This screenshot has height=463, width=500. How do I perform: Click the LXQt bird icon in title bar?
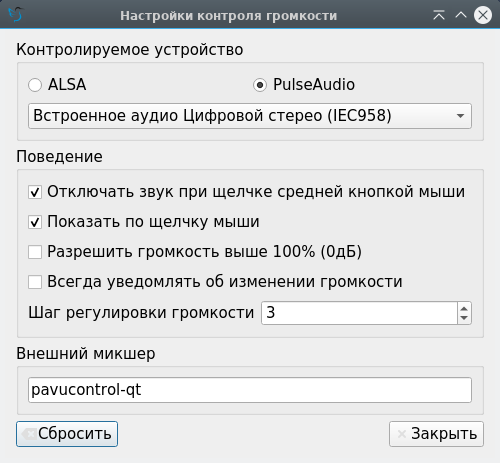[16, 14]
